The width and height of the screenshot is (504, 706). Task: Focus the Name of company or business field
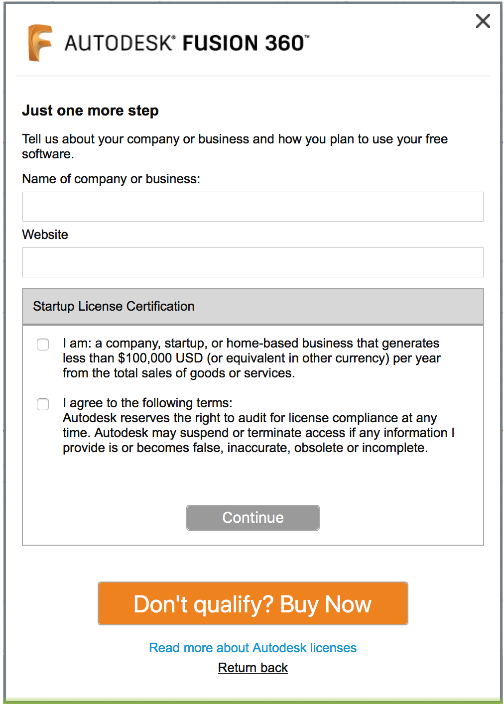pos(253,207)
